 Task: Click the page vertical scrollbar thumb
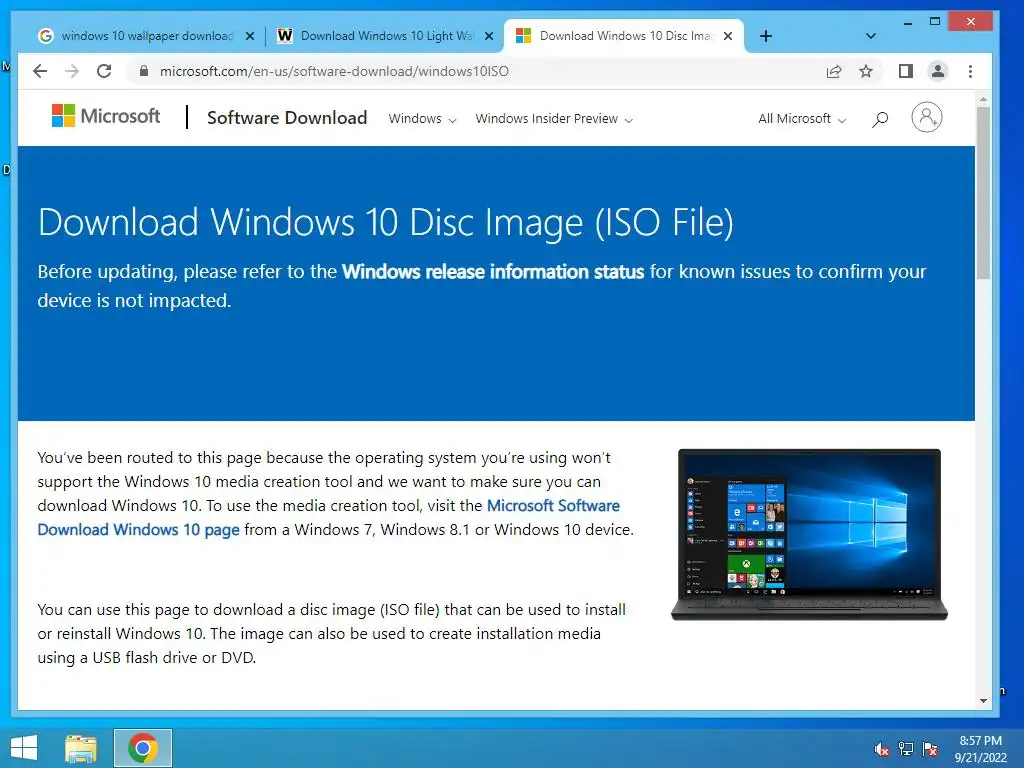(x=983, y=193)
